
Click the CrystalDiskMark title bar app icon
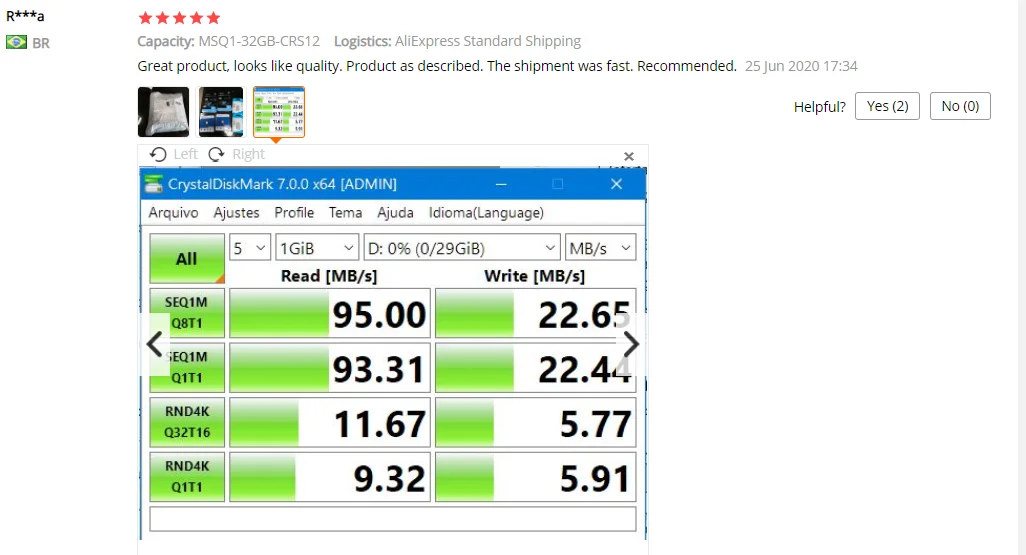[x=154, y=184]
